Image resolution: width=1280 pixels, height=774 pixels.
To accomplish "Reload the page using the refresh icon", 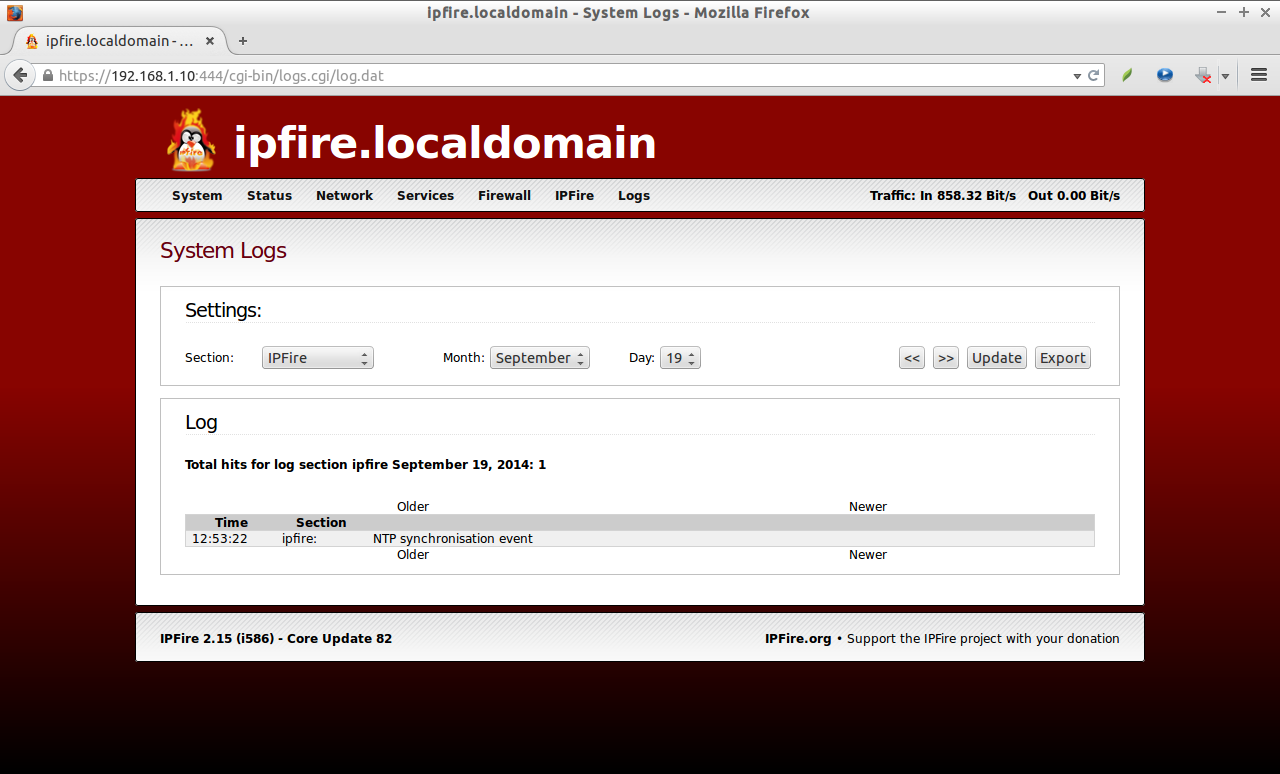I will click(1094, 75).
